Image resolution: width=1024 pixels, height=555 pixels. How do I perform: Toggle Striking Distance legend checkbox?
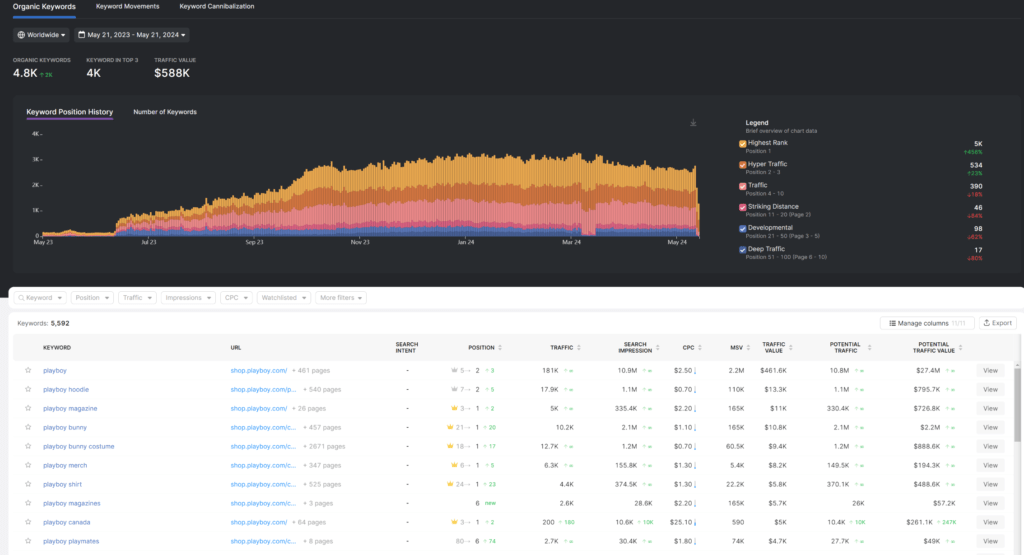click(x=743, y=208)
